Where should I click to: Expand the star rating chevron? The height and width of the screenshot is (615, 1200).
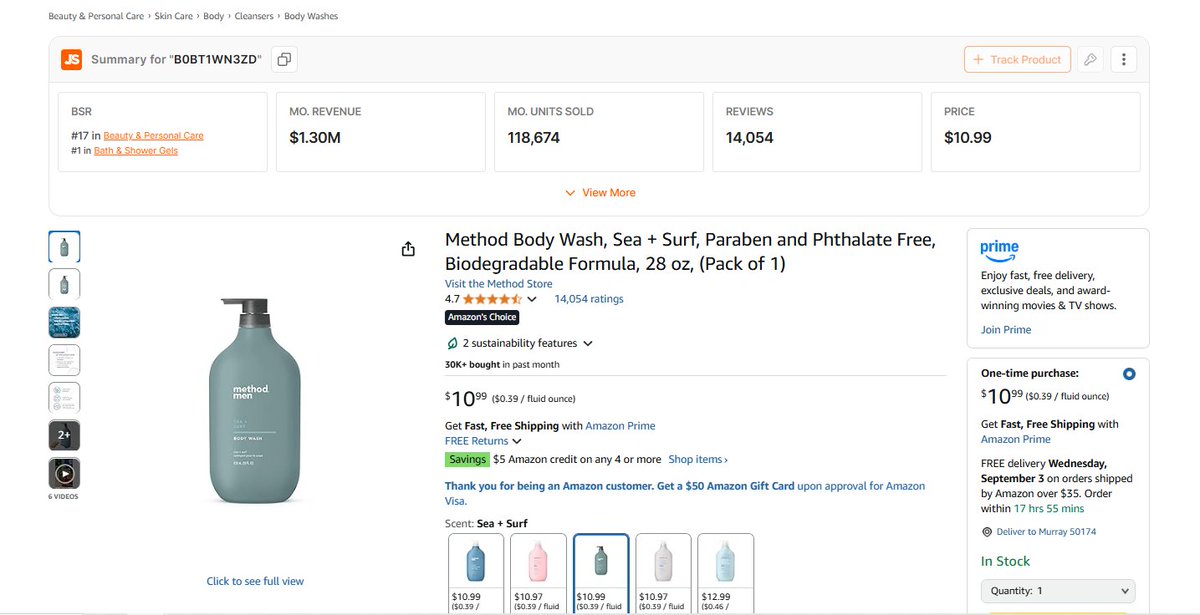click(532, 299)
